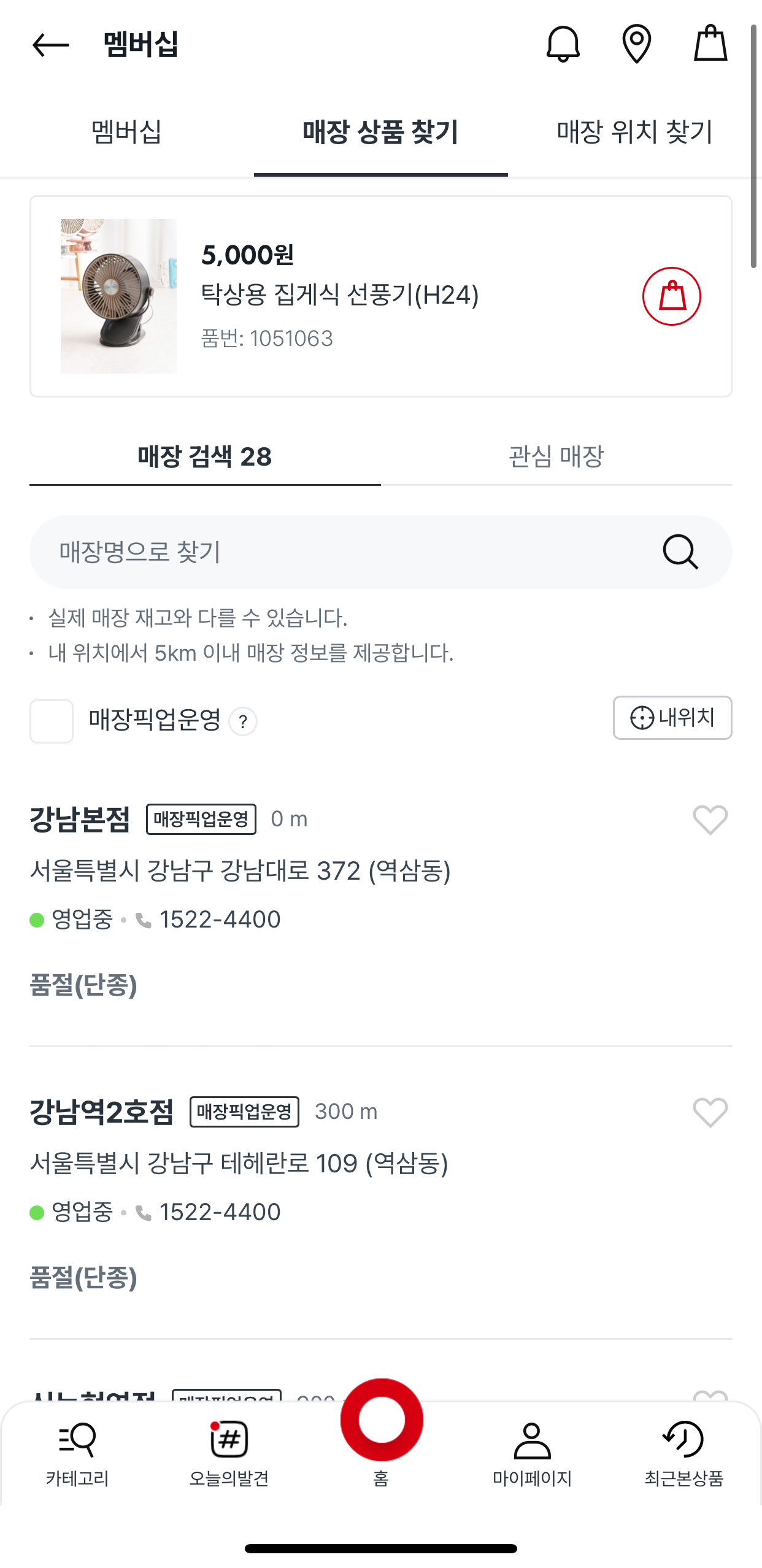Open the location pin icon in header

pos(636,44)
